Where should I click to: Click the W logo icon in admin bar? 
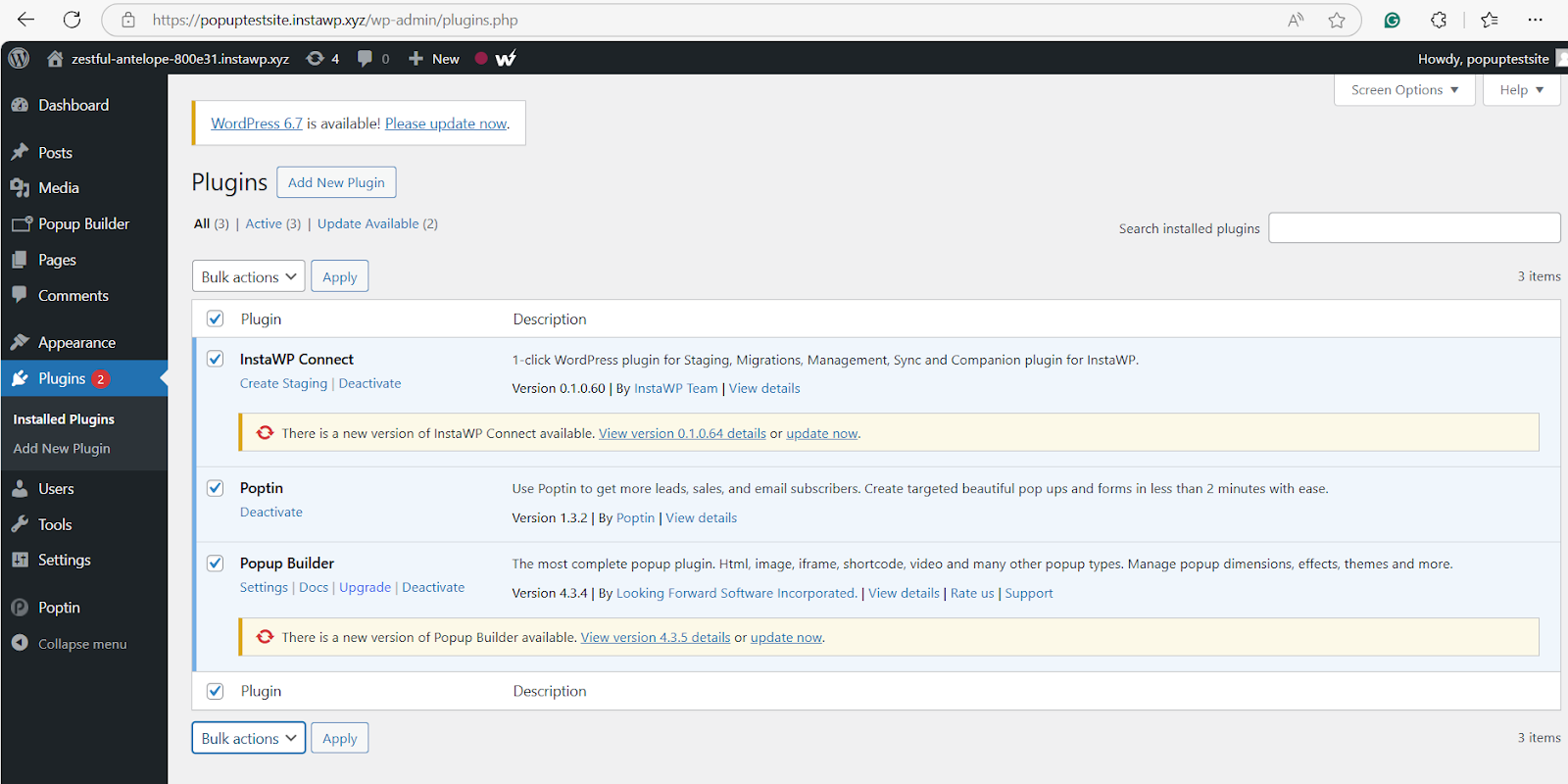[506, 59]
